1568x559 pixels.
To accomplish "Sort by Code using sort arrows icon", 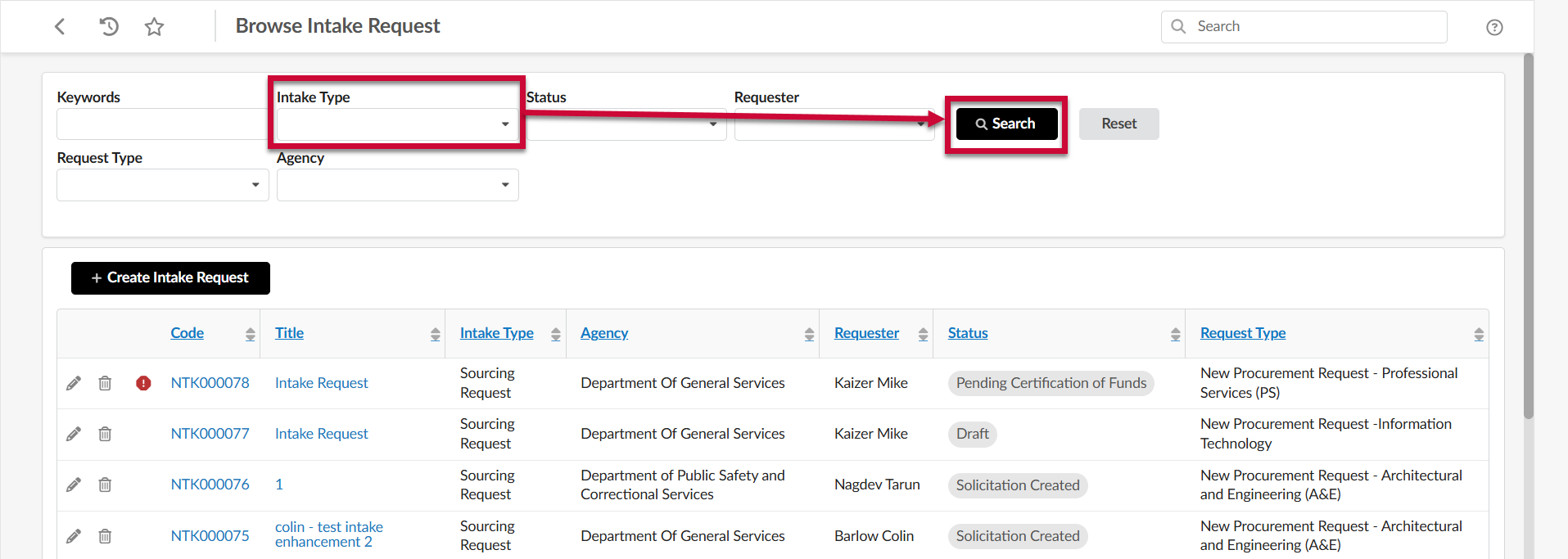I will click(251, 334).
